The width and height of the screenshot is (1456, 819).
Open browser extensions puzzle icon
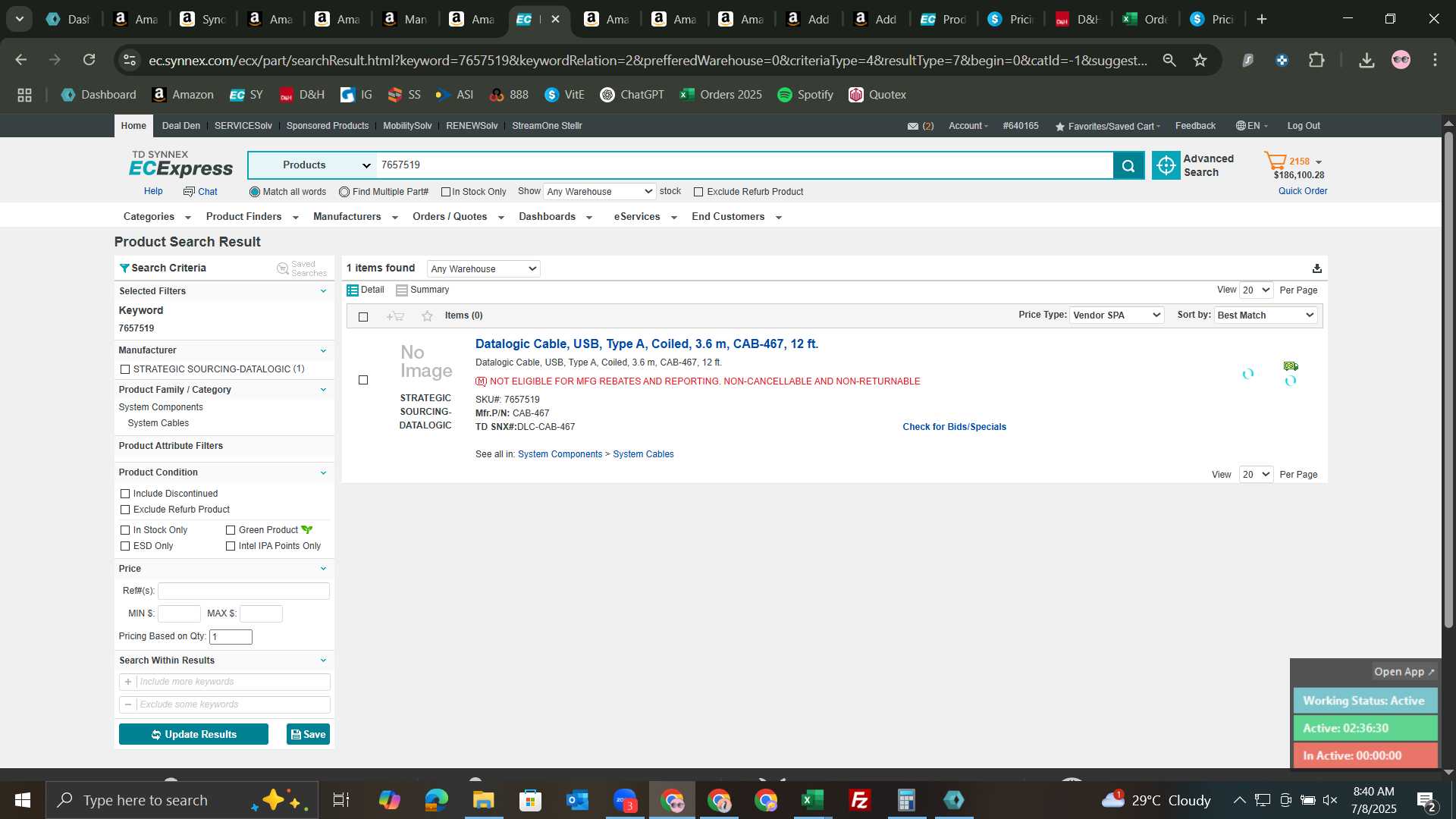click(1316, 60)
